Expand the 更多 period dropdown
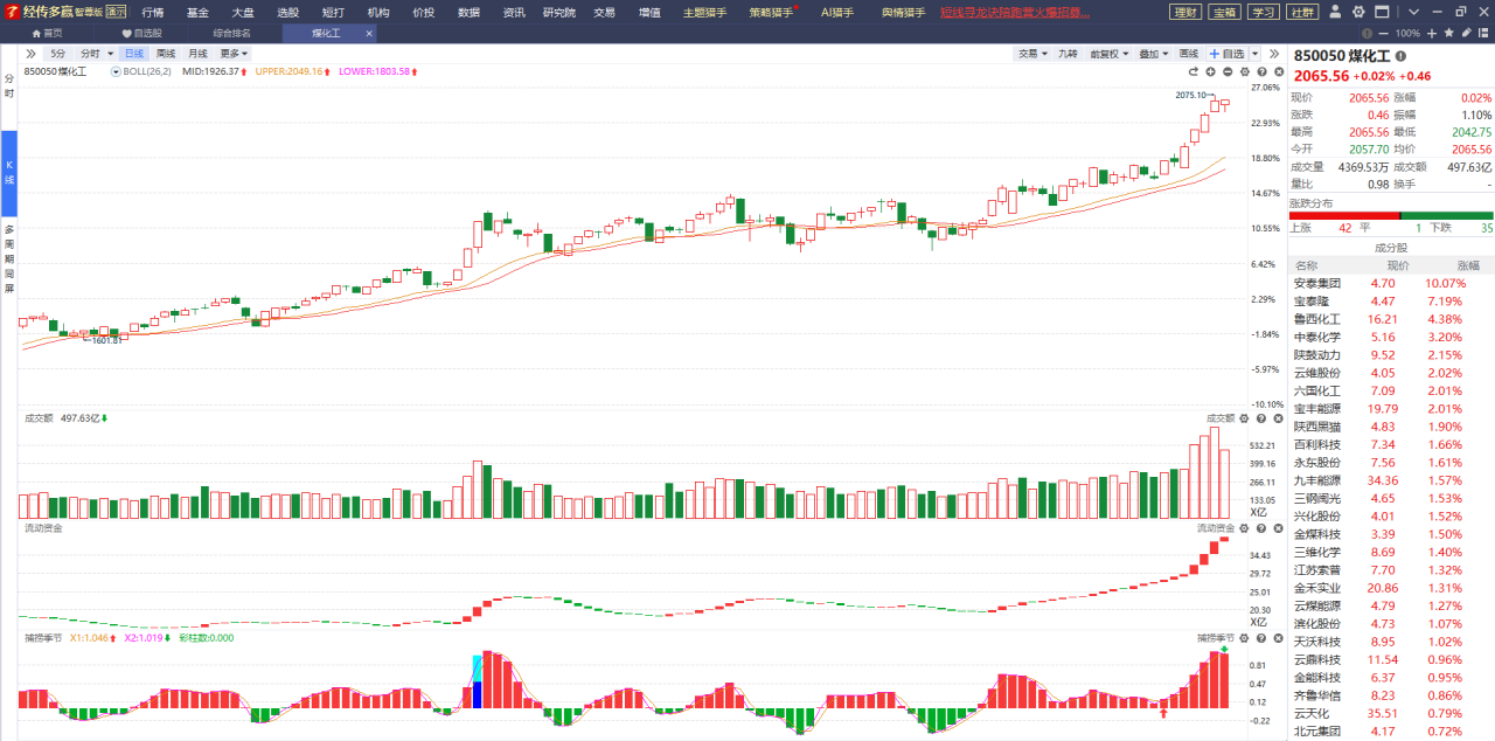The image size is (1495, 741). (x=234, y=54)
